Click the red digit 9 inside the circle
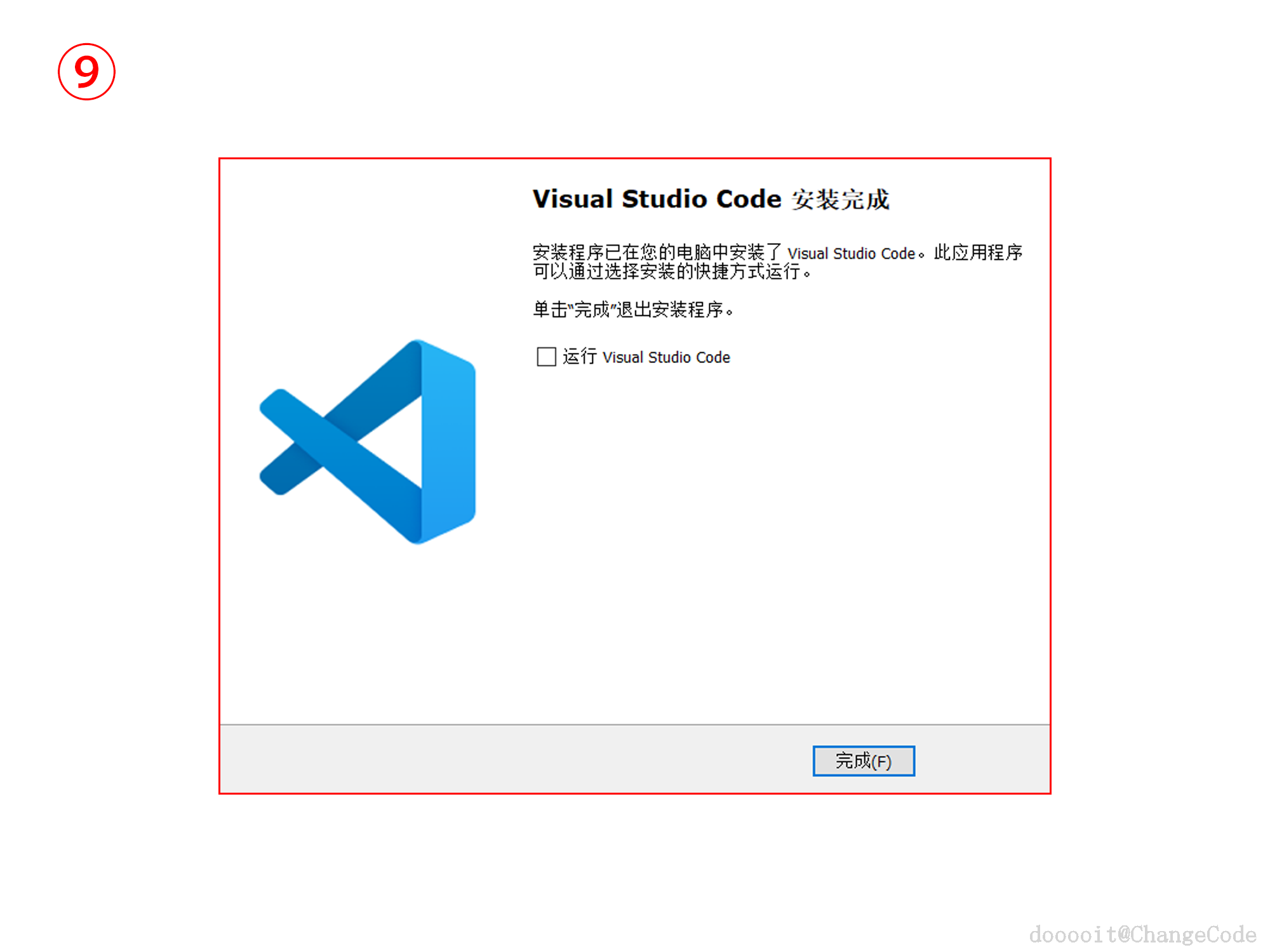1270x952 pixels. [86, 71]
